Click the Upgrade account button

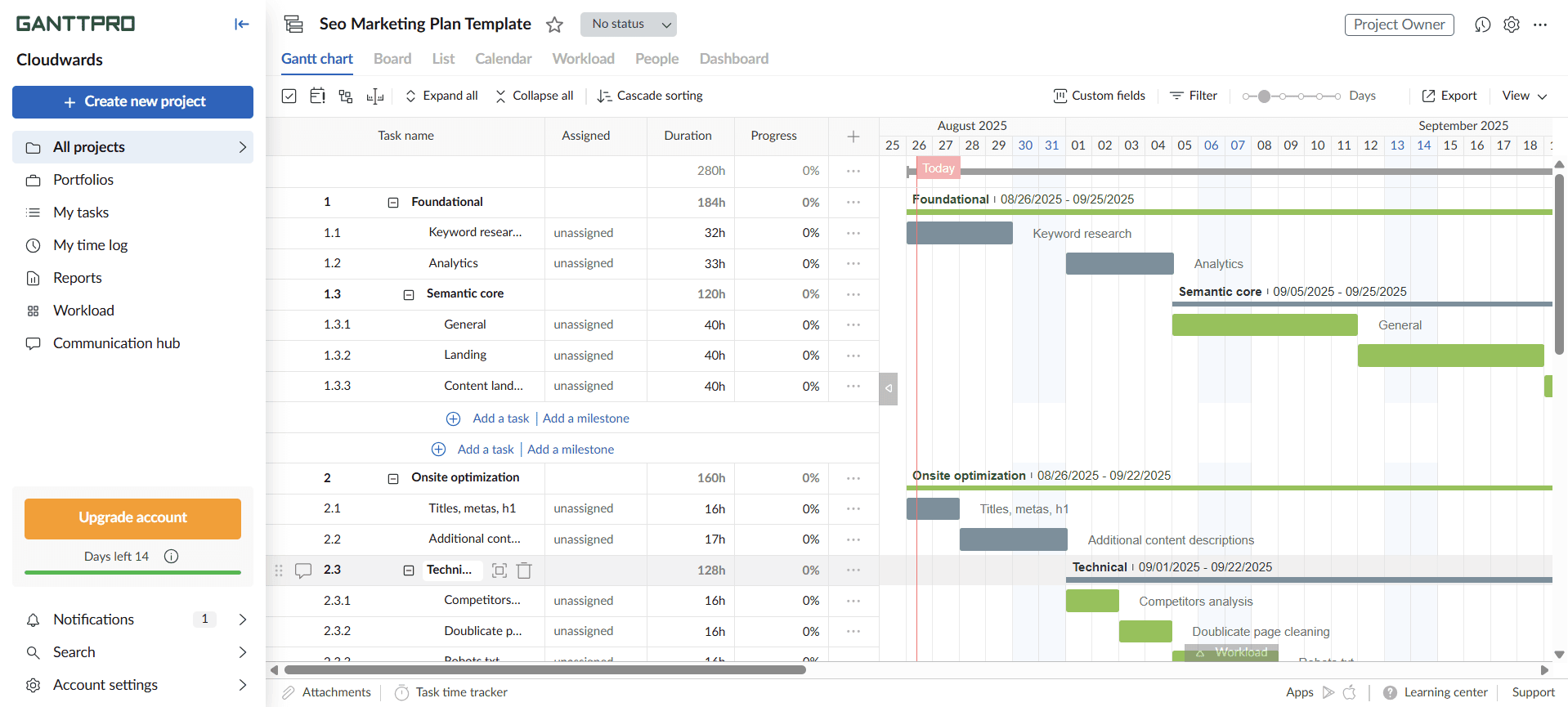pos(132,518)
